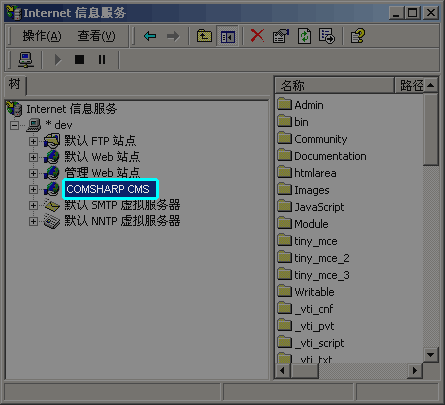This screenshot has height=405, width=445.
Task: Click the red Delete X icon
Action: pyautogui.click(x=257, y=36)
